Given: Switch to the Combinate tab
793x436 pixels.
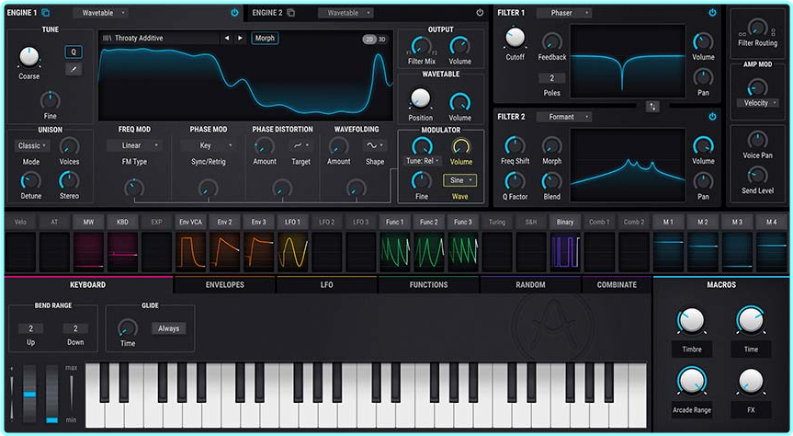Looking at the screenshot, I should point(616,285).
